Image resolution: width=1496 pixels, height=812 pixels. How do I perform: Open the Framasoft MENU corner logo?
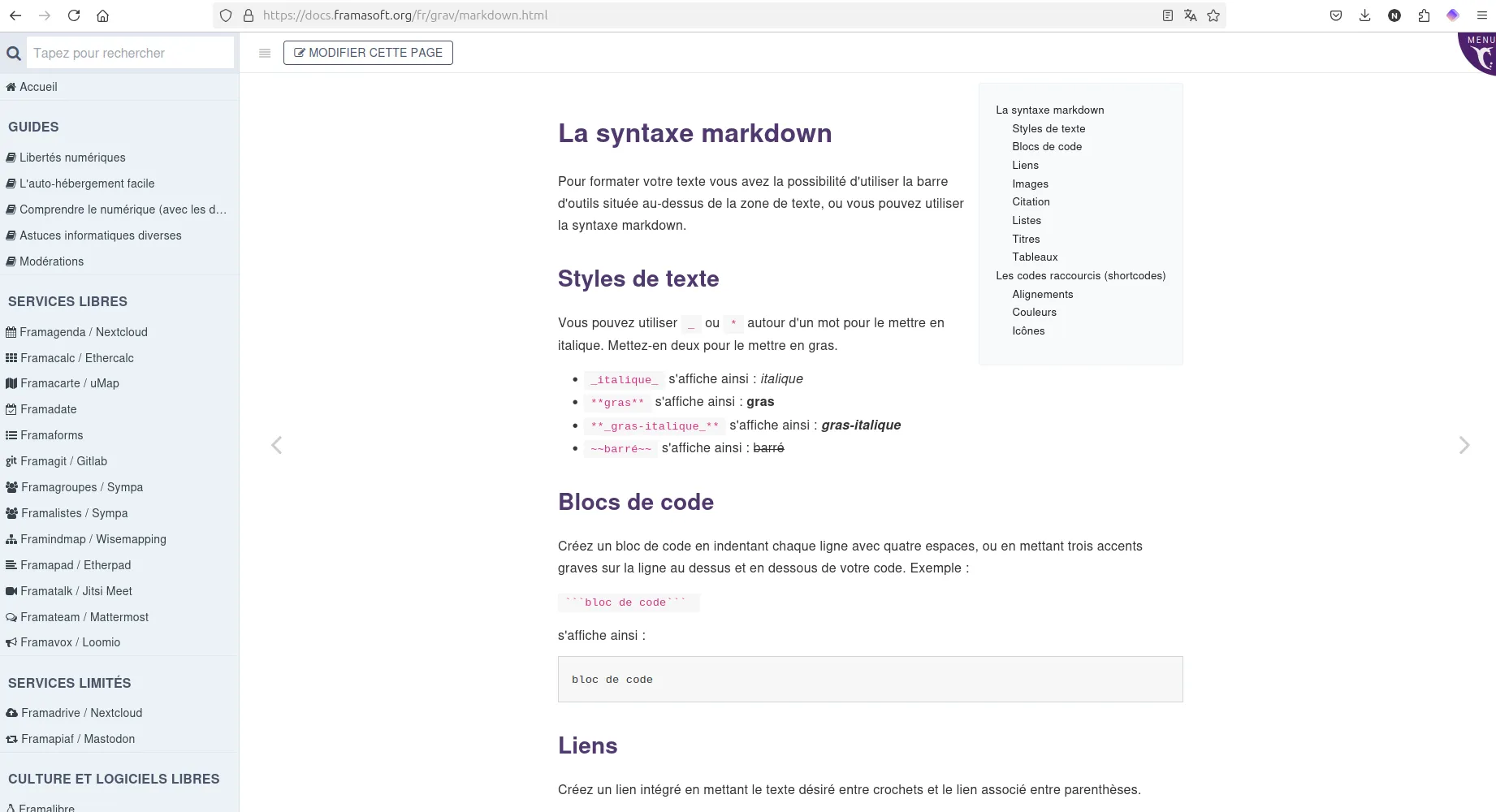pyautogui.click(x=1478, y=54)
